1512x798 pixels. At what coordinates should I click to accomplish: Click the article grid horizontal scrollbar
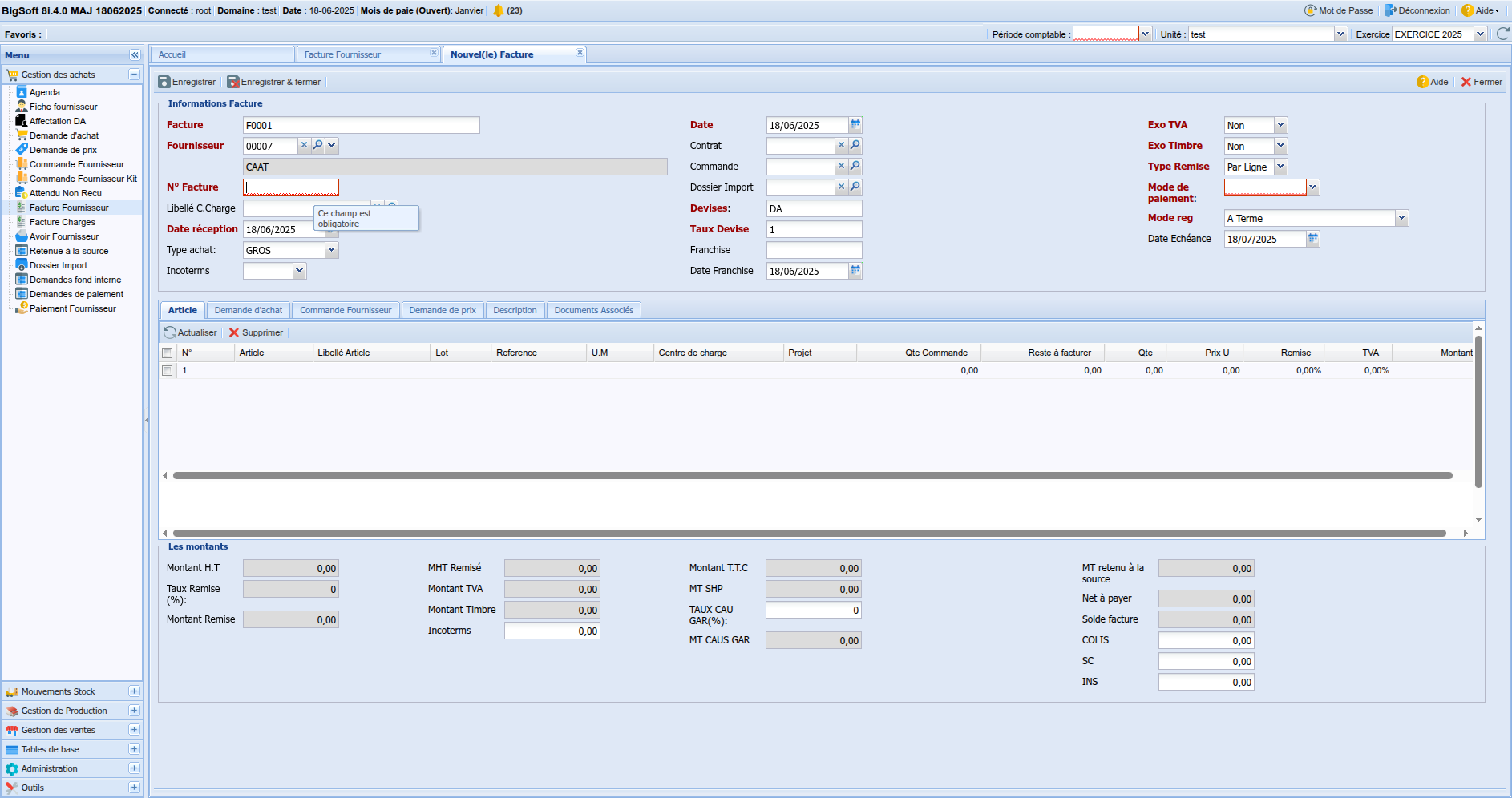pos(812,475)
